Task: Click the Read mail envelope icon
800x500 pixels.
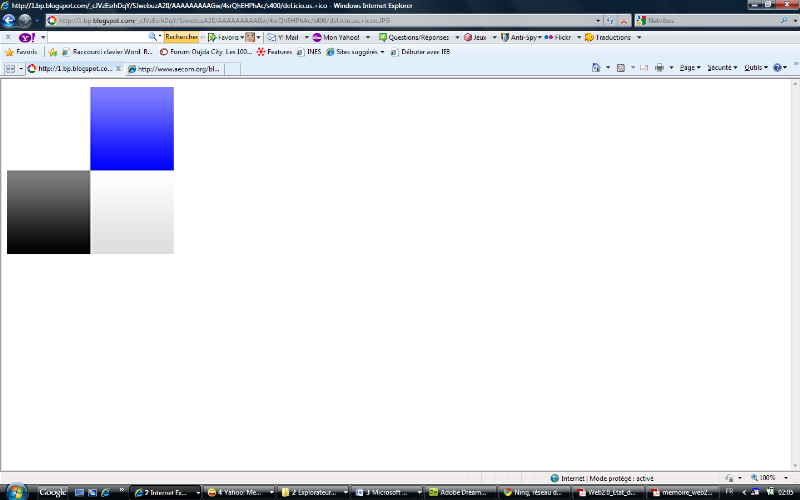Action: 644,67
